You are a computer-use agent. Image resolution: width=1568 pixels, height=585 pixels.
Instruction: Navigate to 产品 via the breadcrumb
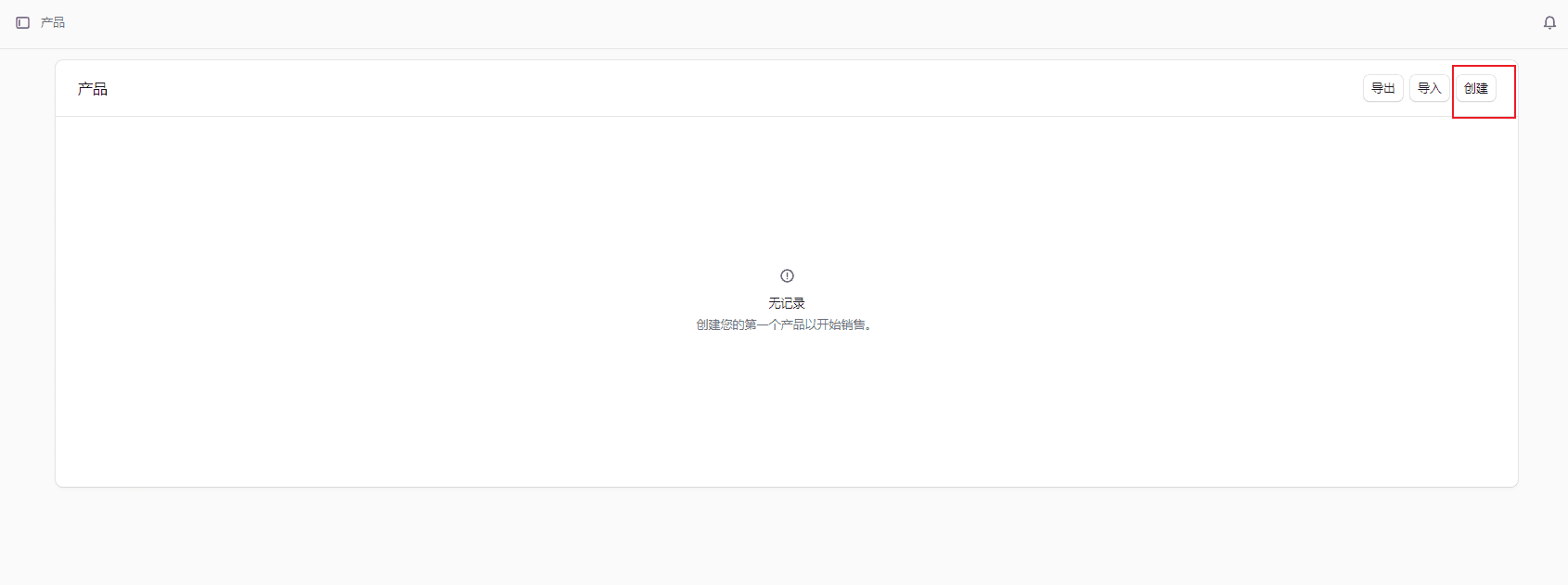click(53, 22)
